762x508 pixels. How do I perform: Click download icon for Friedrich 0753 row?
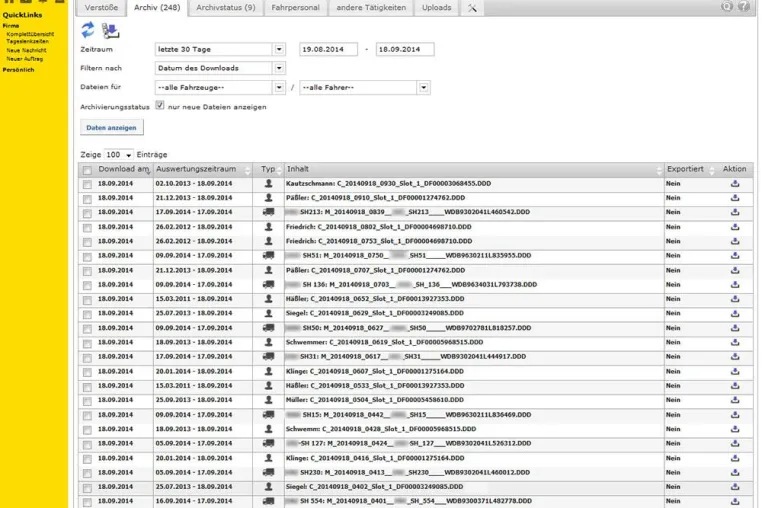(735, 241)
